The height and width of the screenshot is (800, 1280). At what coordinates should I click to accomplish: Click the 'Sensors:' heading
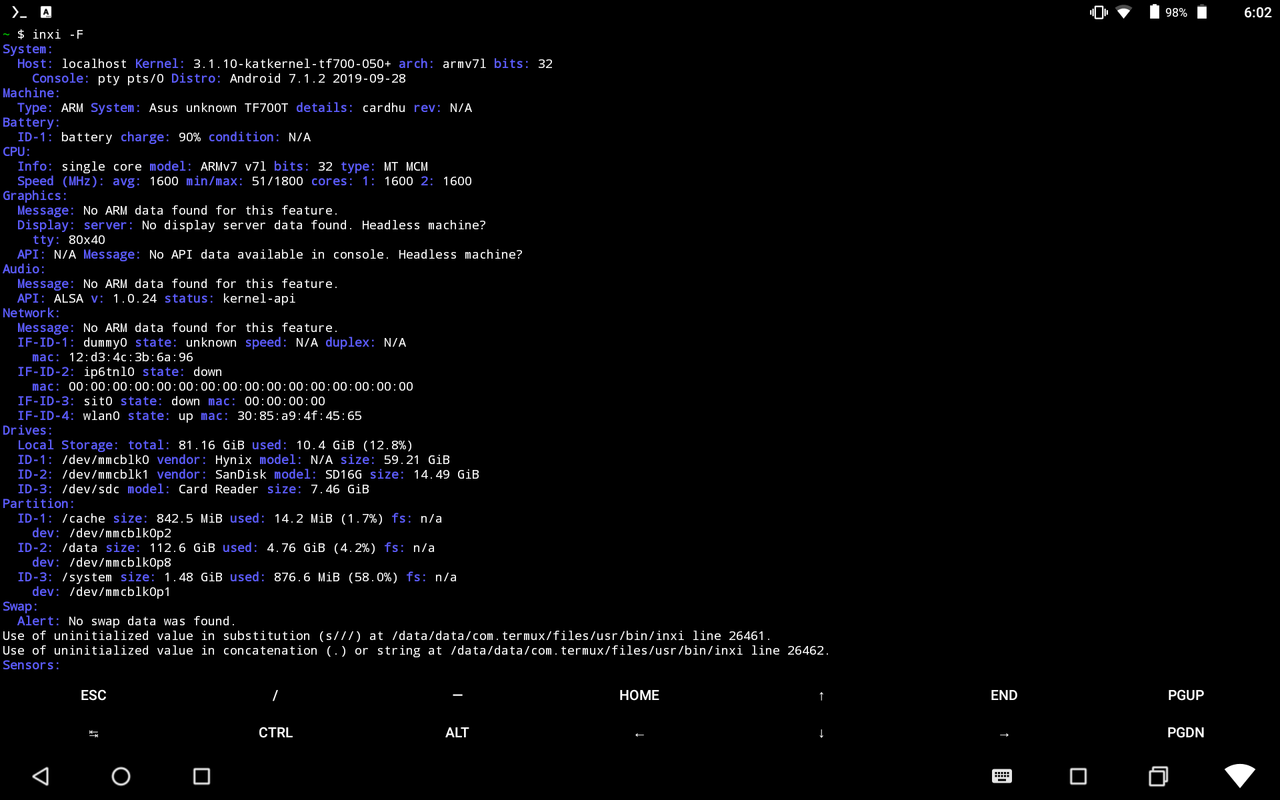coord(32,665)
